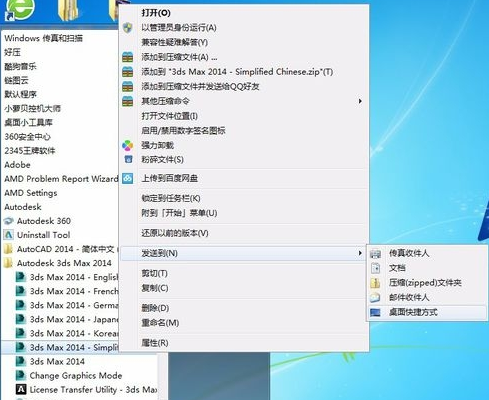Screen dimensions: 489x400
Task: Open Windows 传真和扫描 in start menu
Action: tap(43, 38)
